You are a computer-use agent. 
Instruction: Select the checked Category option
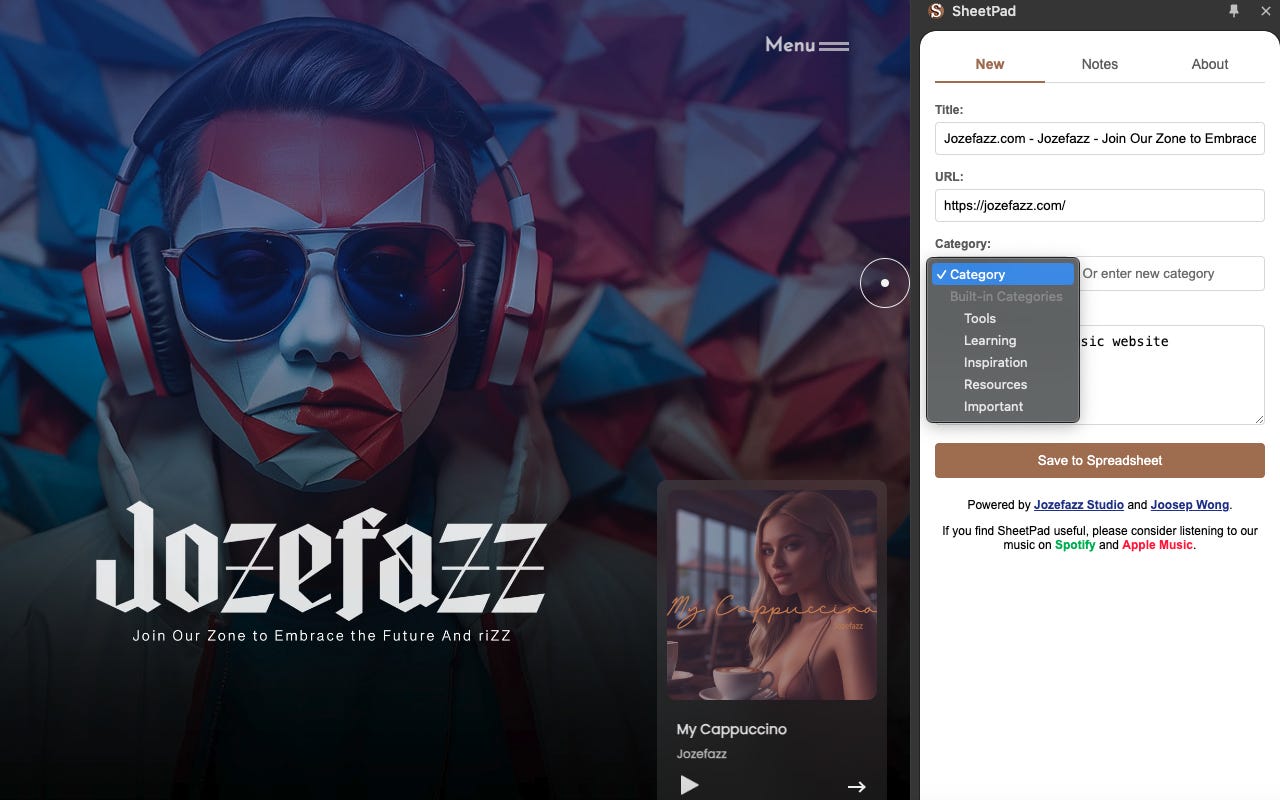point(1003,274)
